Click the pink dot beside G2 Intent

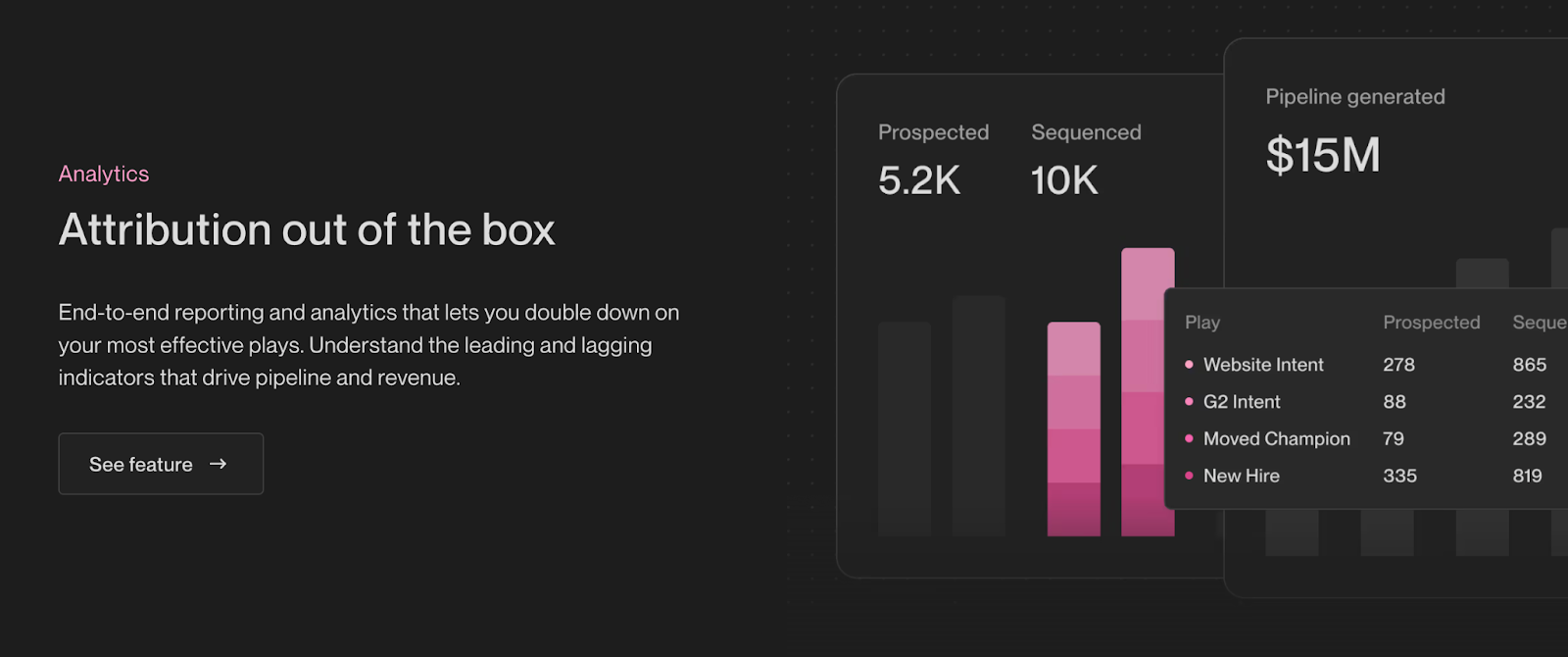pyautogui.click(x=1190, y=401)
